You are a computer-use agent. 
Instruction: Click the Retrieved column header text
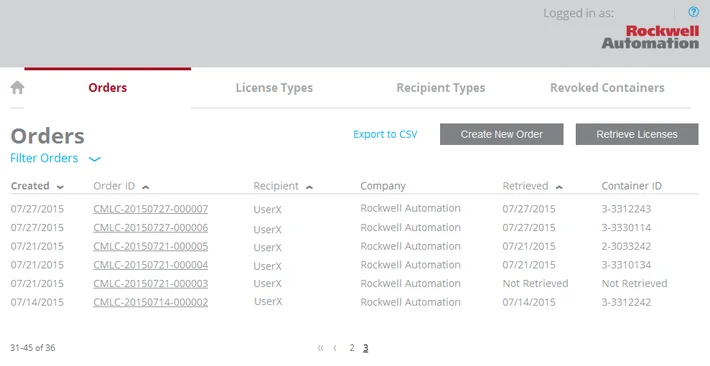pos(525,186)
